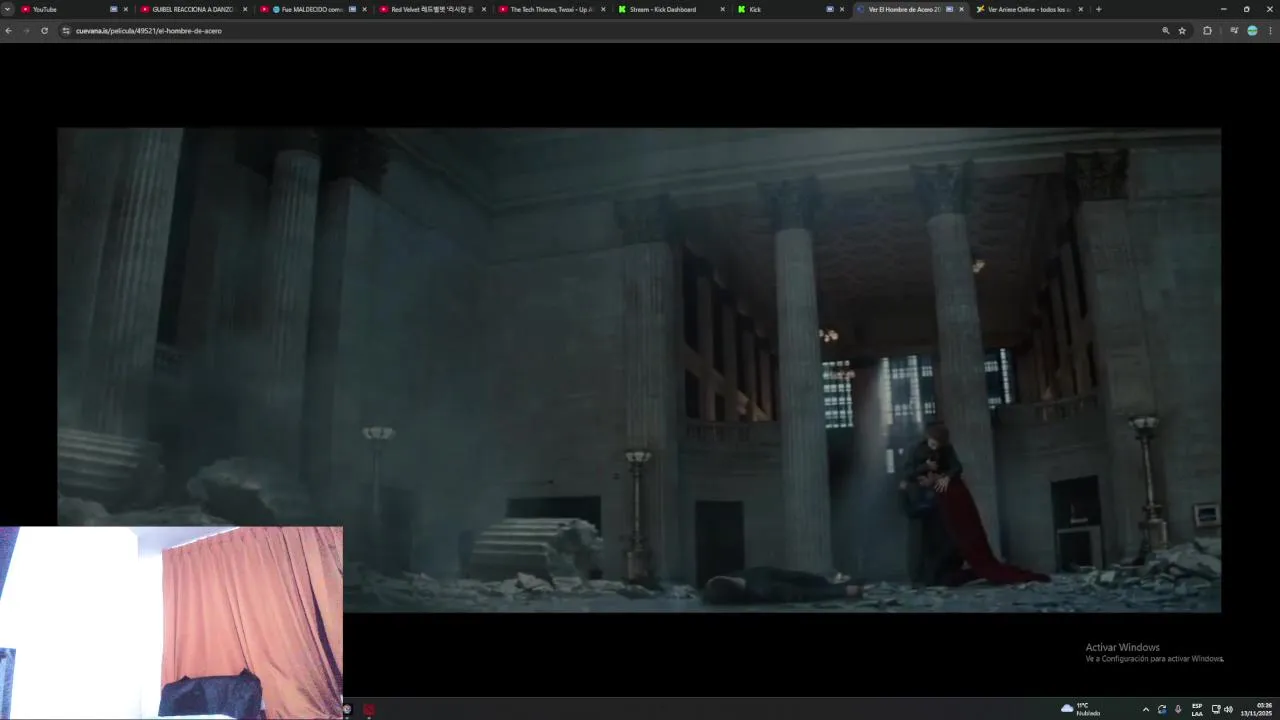Go back to previous page
This screenshot has width=1280, height=720.
tap(9, 31)
